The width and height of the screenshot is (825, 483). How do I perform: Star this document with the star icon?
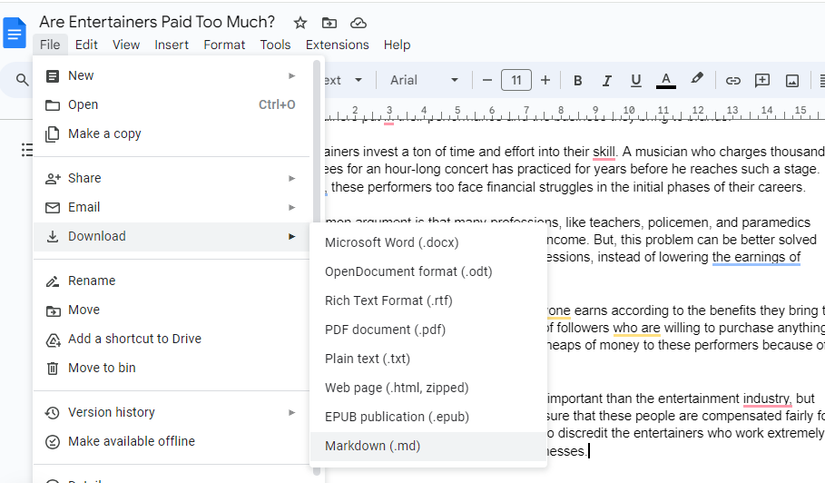[300, 22]
